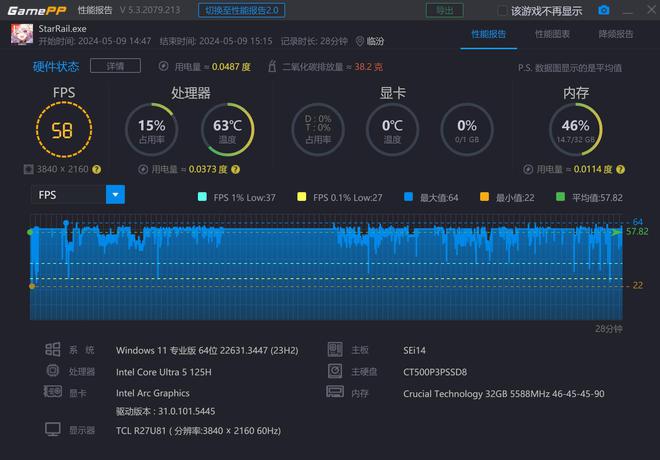Click the text Intel Arc Graphics
660x460 pixels.
(153, 393)
